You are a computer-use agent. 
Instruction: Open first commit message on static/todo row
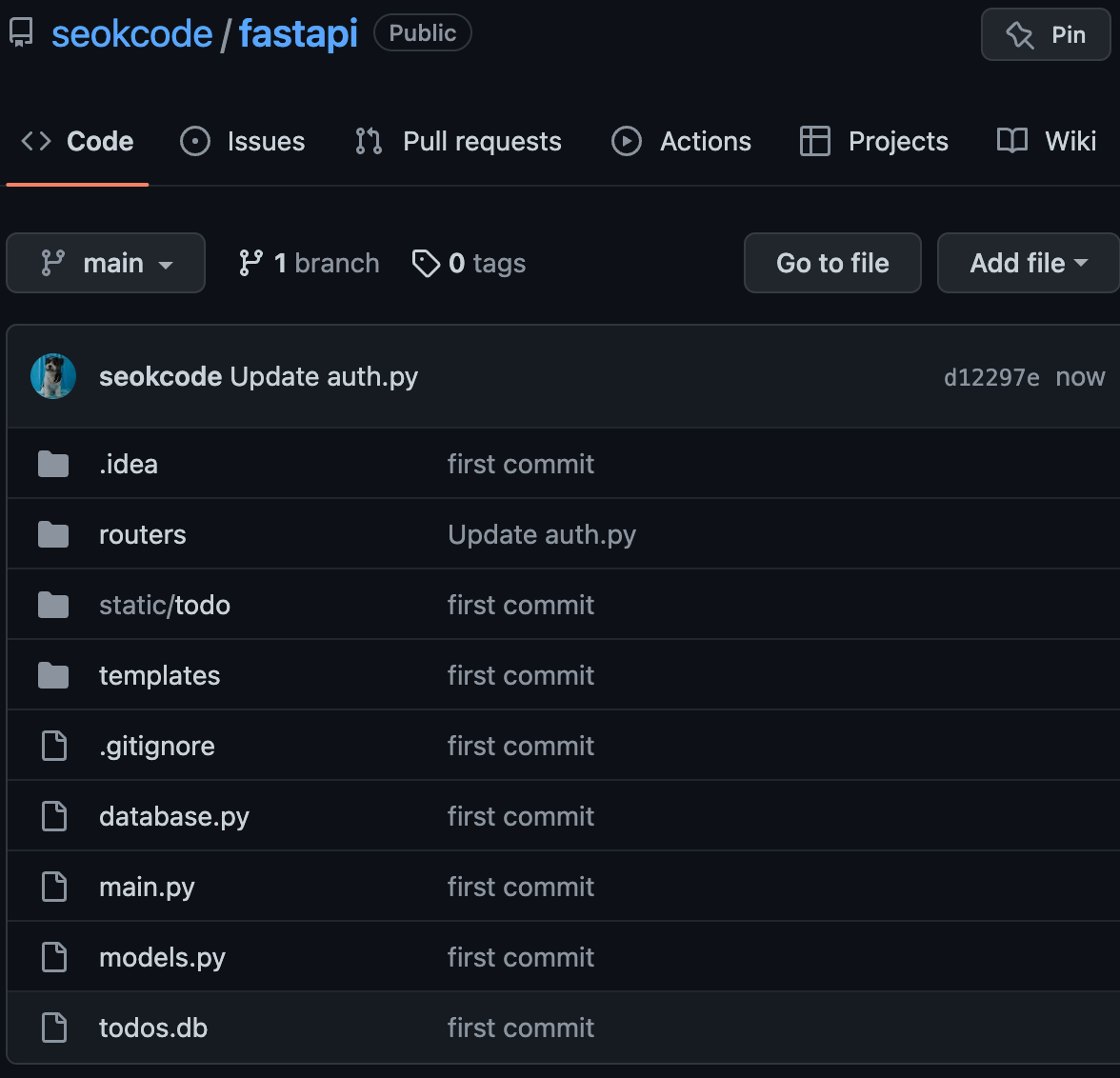click(x=521, y=605)
